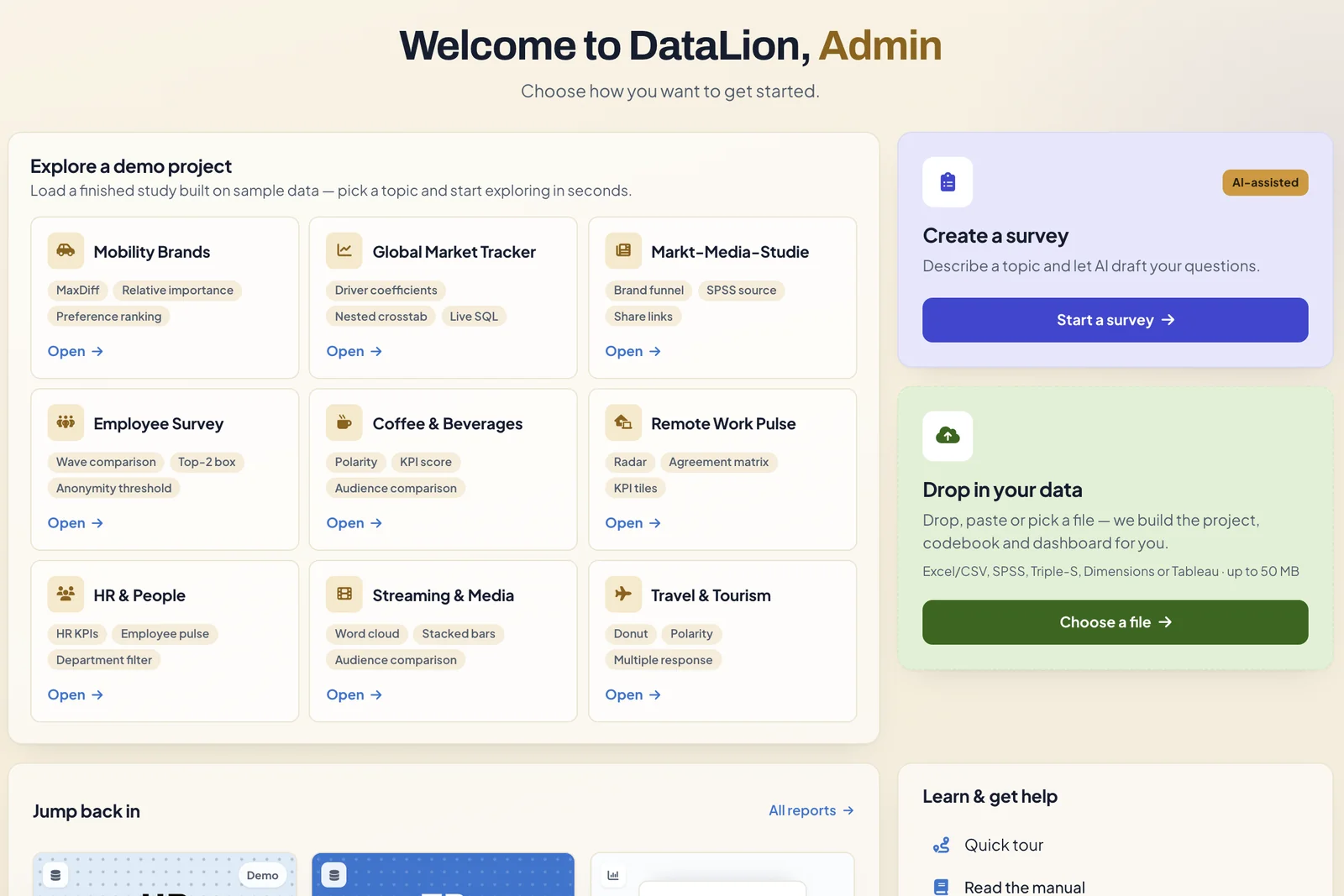Click the Remote Work Pulse house icon
1344x896 pixels.
(623, 422)
